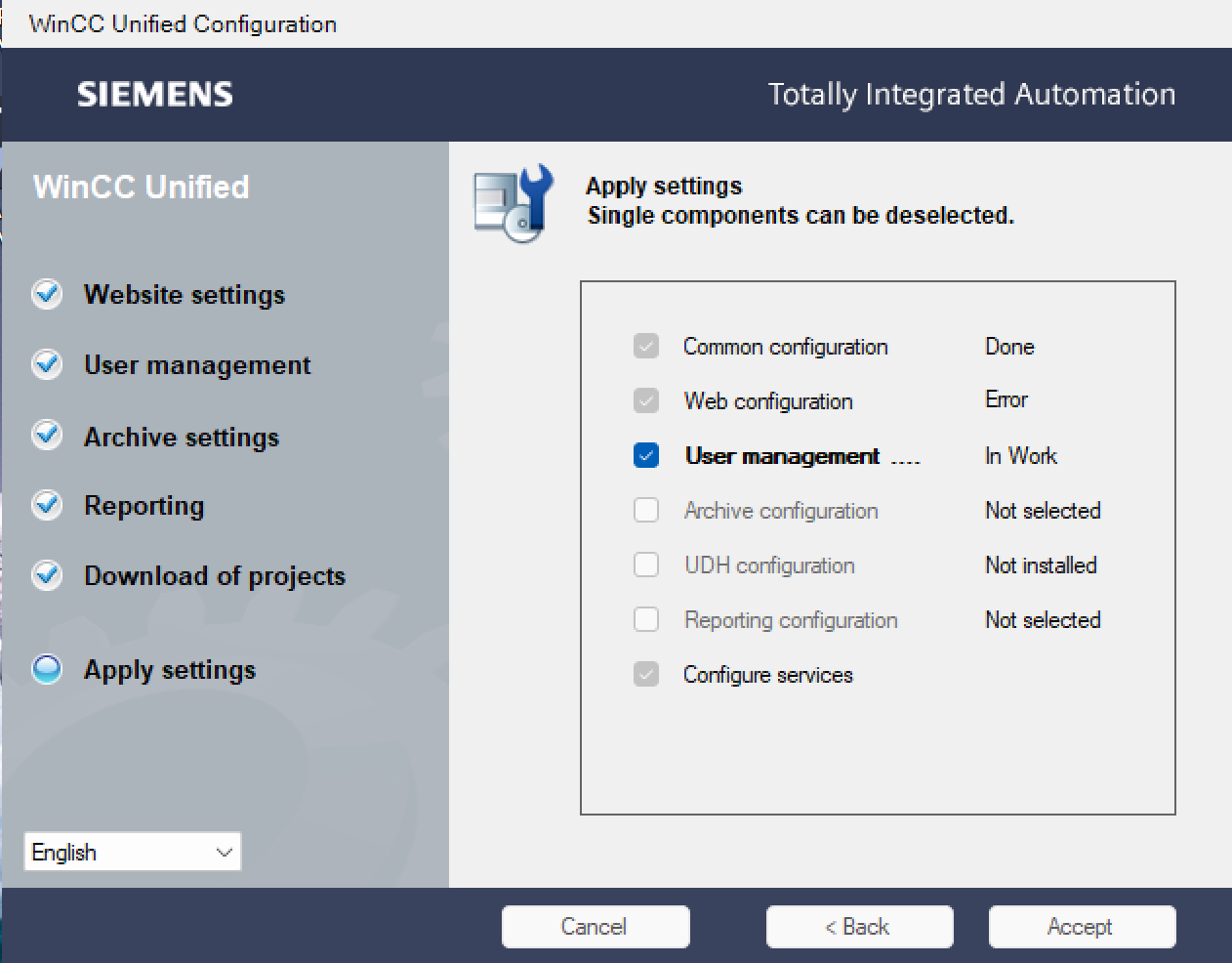The image size is (1232, 963).
Task: Click the WinCC Unified sidebar heading
Action: 142,187
